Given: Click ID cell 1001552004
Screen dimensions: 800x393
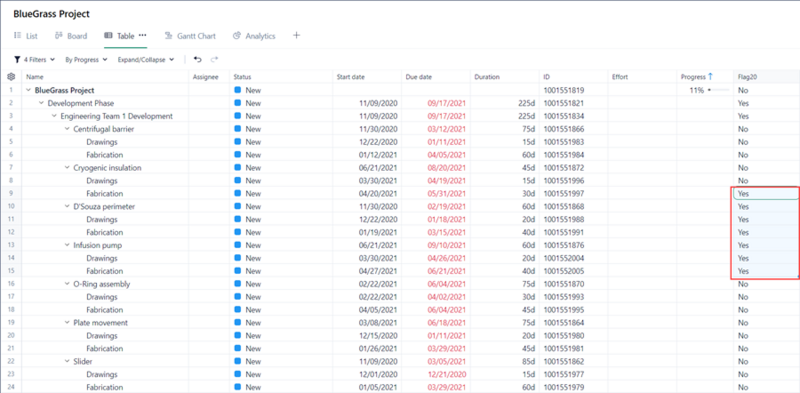Looking at the screenshot, I should (x=564, y=258).
